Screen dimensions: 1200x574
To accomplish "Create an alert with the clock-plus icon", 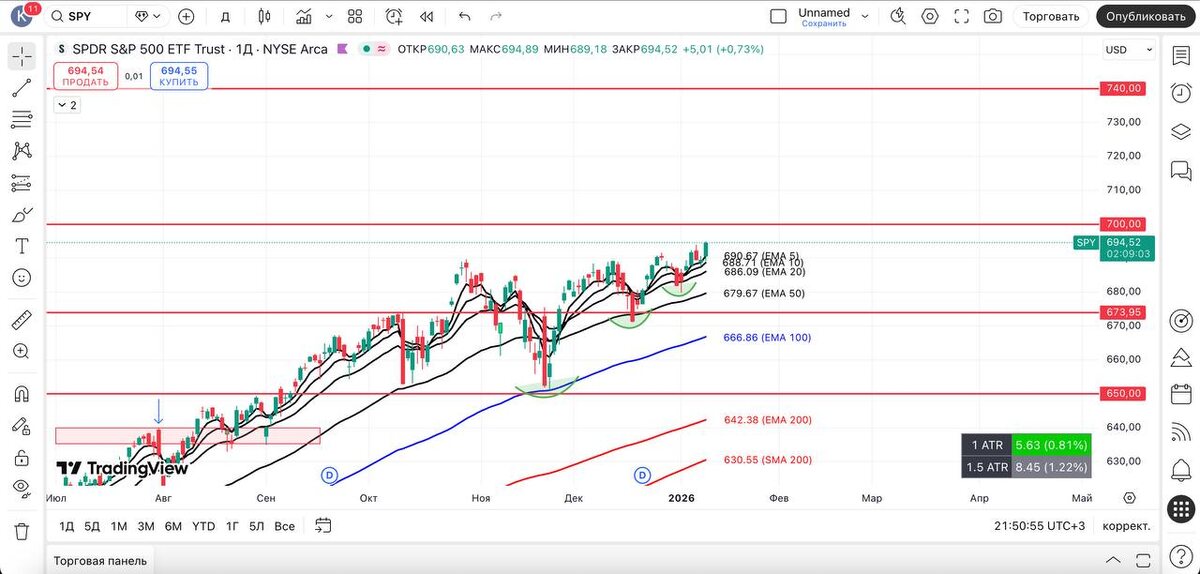I will pos(394,16).
